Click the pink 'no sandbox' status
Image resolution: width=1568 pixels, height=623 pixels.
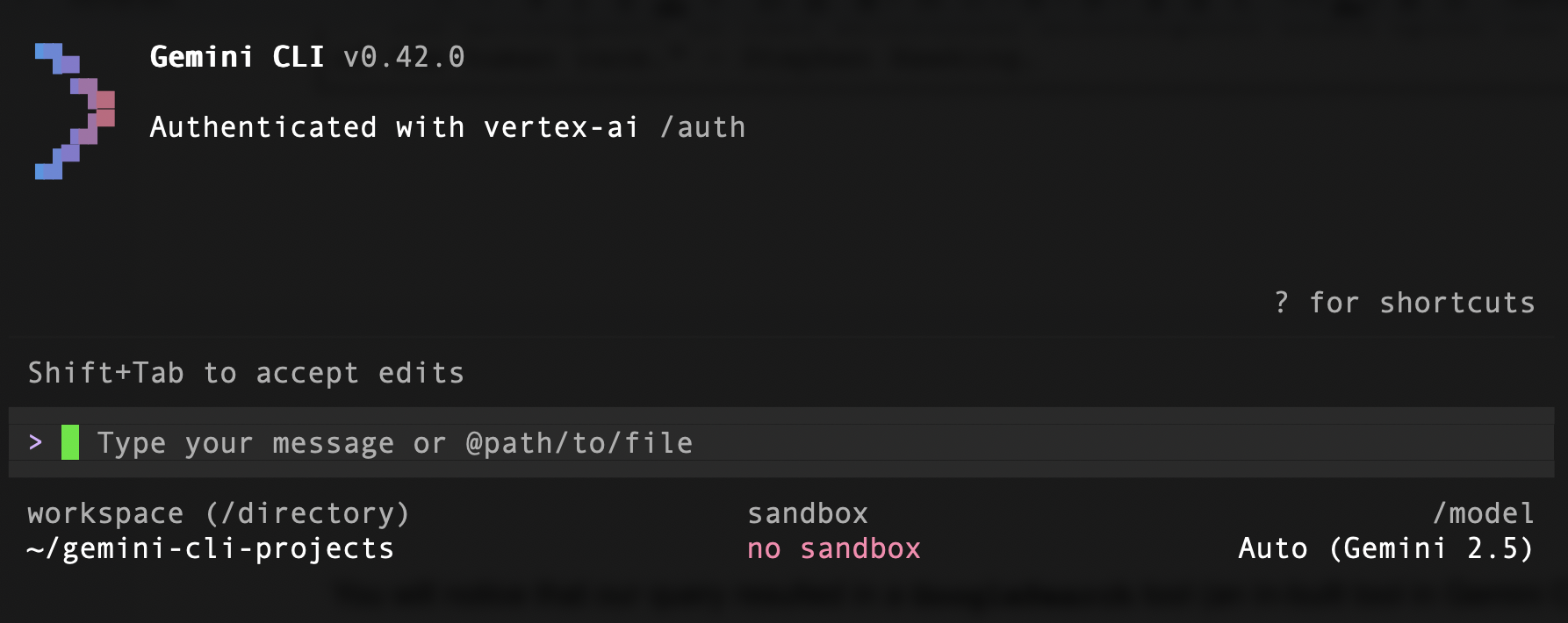(x=834, y=548)
